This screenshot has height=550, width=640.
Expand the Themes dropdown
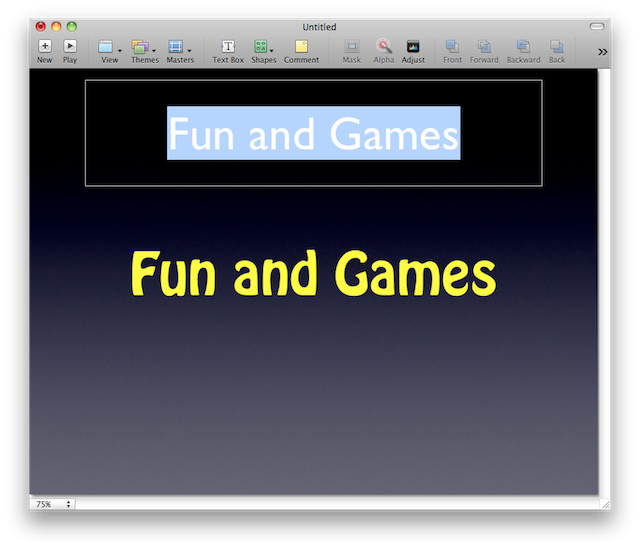[x=144, y=47]
